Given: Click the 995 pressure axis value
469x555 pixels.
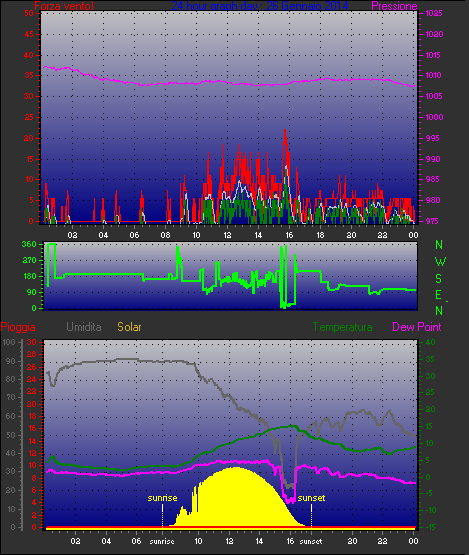Looking at the screenshot, I should [x=433, y=138].
